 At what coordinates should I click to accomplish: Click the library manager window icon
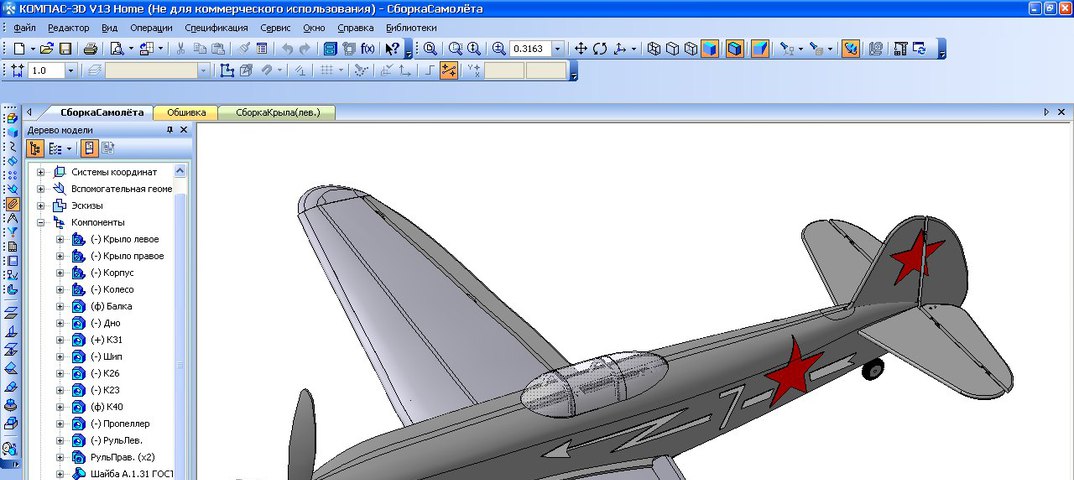[331, 49]
